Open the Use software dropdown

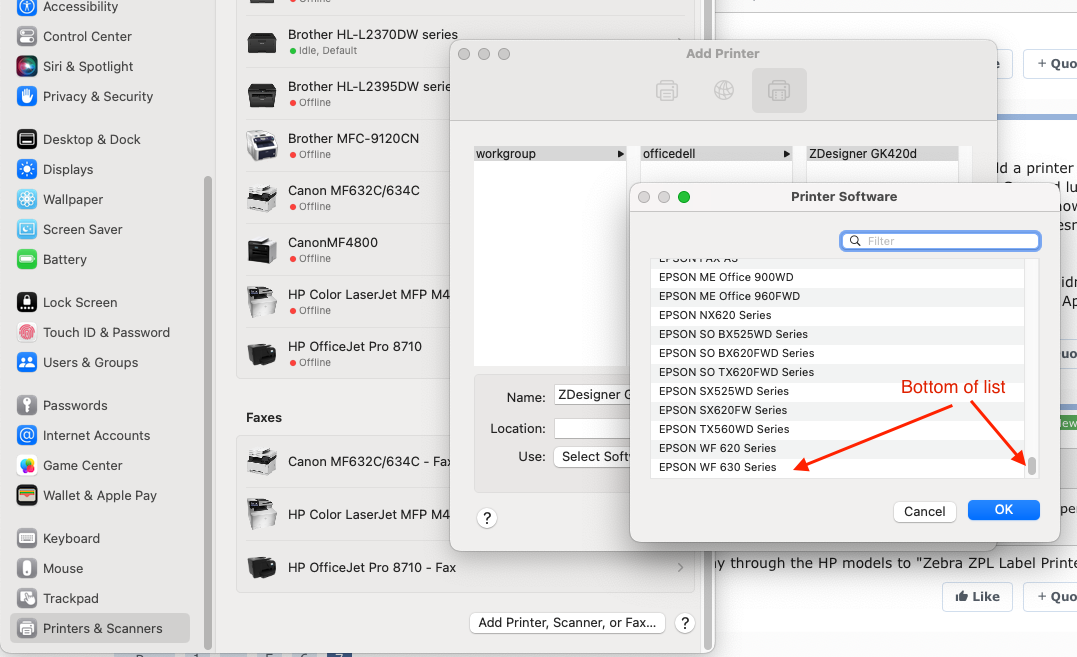coord(592,457)
